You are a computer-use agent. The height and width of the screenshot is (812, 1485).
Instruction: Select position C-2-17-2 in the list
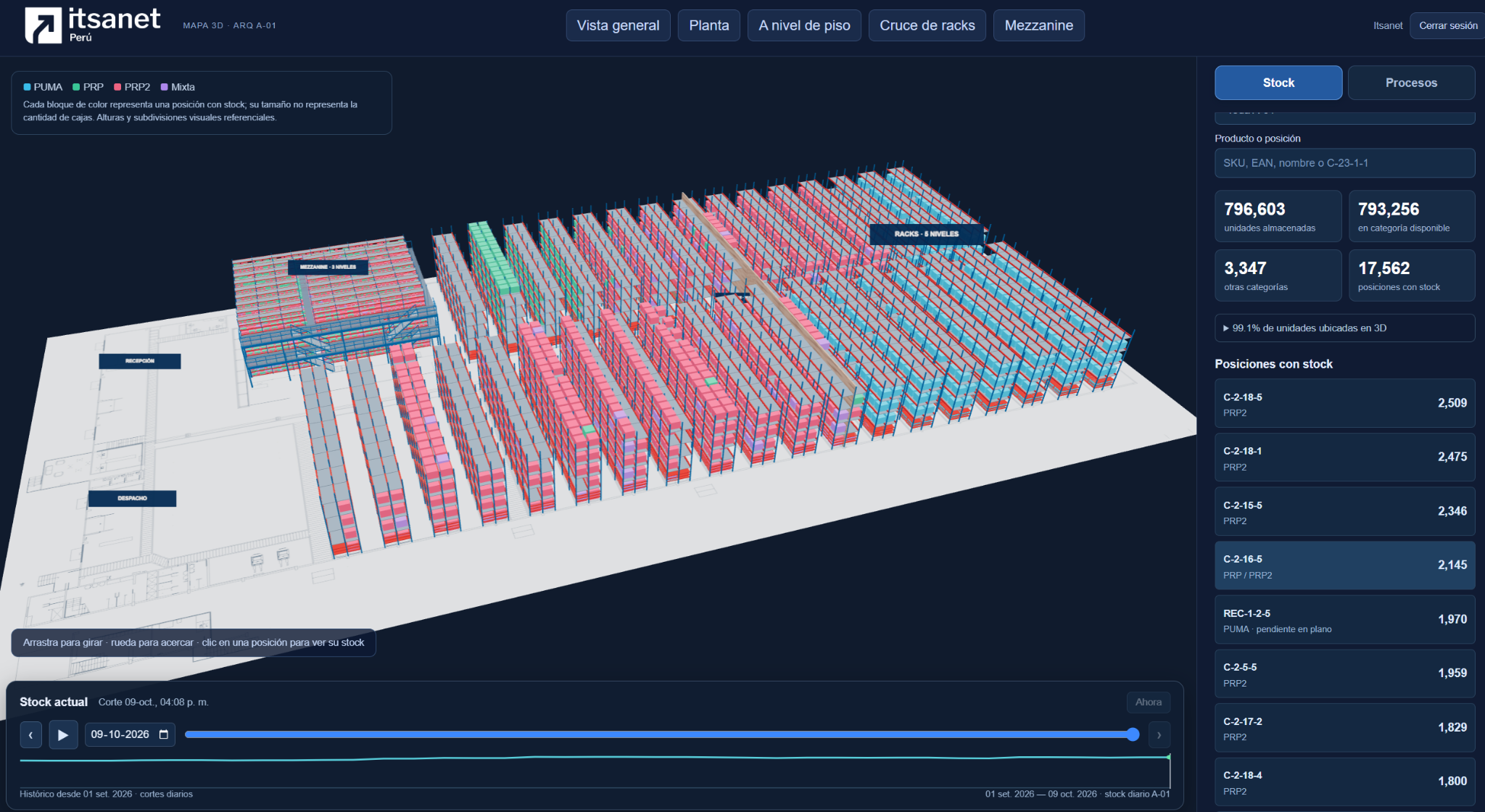[x=1344, y=727]
